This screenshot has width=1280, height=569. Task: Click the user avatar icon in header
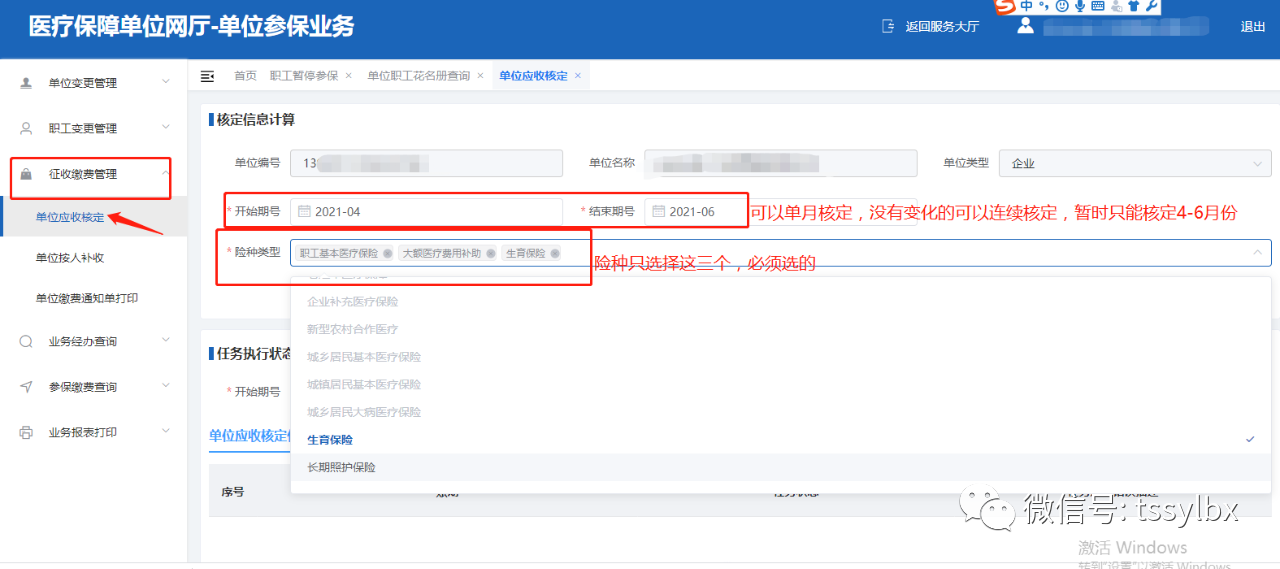pyautogui.click(x=1025, y=26)
